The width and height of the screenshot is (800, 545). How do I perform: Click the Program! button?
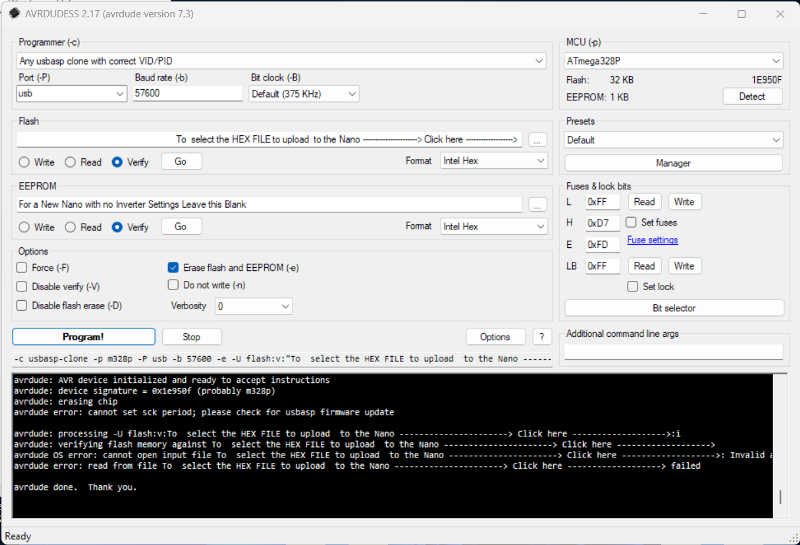83,337
